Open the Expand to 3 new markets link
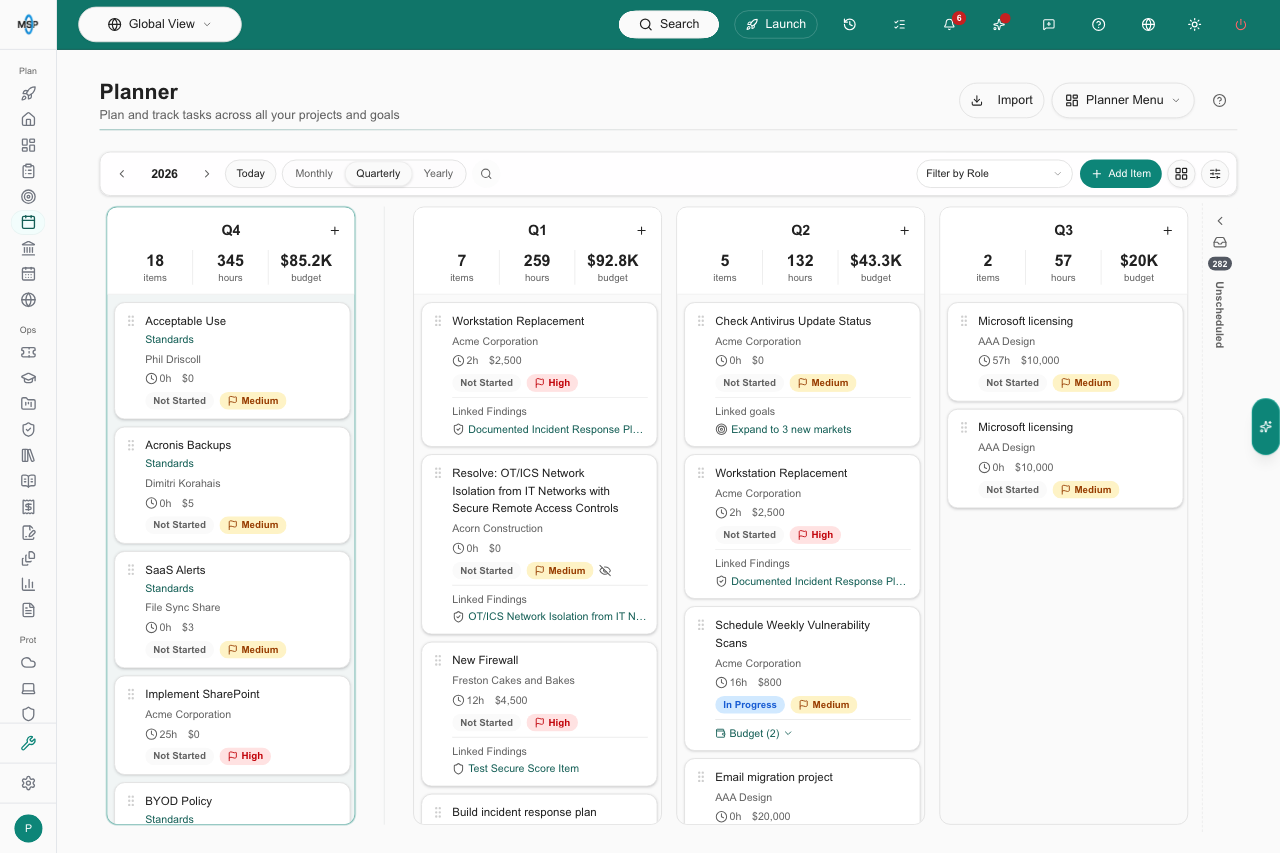The image size is (1280, 853). [791, 429]
